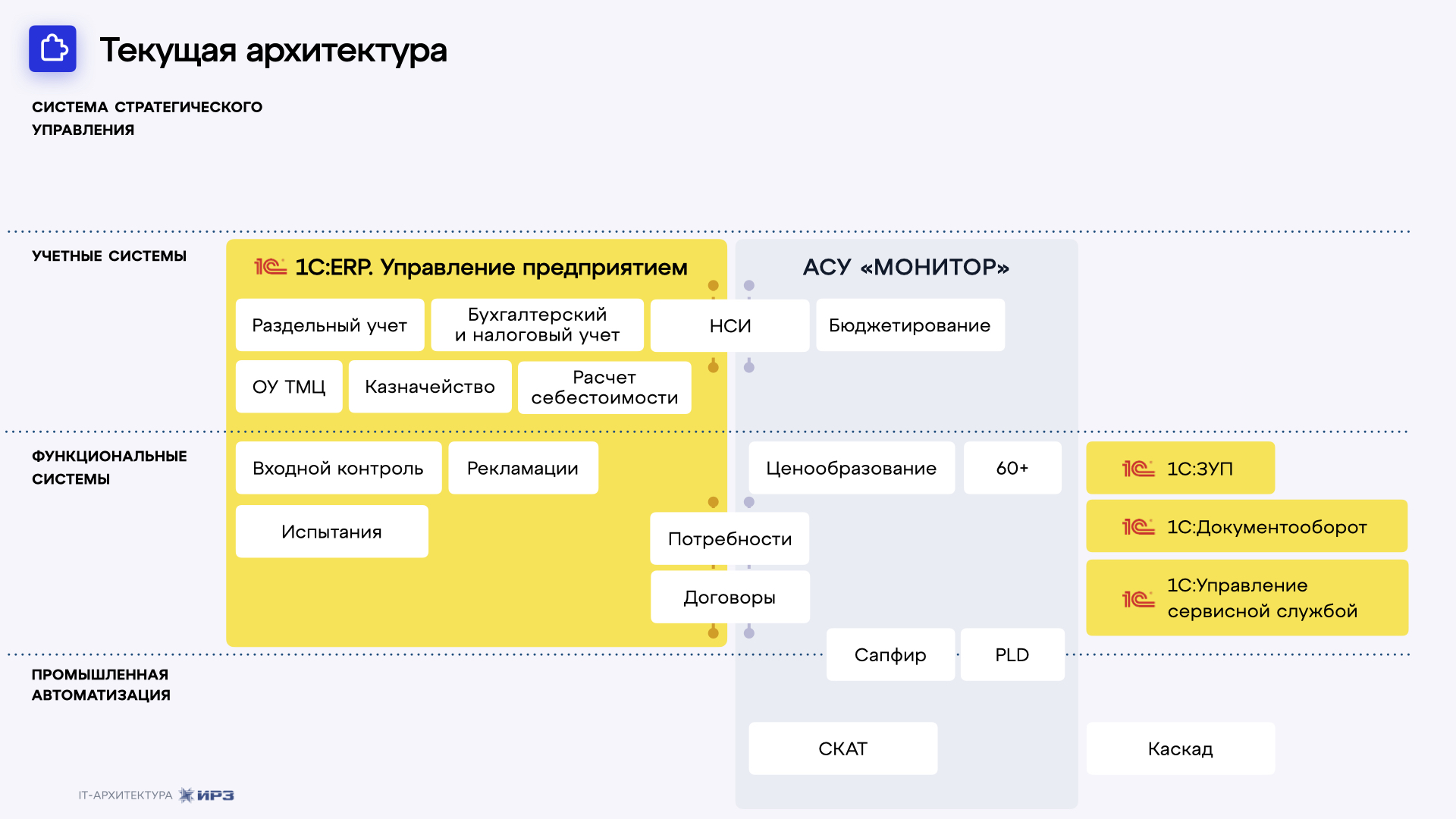The height and width of the screenshot is (819, 1456).
Task: Click ПРОМЫШЛЕННАЯ АВТОМАТИЗАЦИЯ label
Action: [x=101, y=685]
